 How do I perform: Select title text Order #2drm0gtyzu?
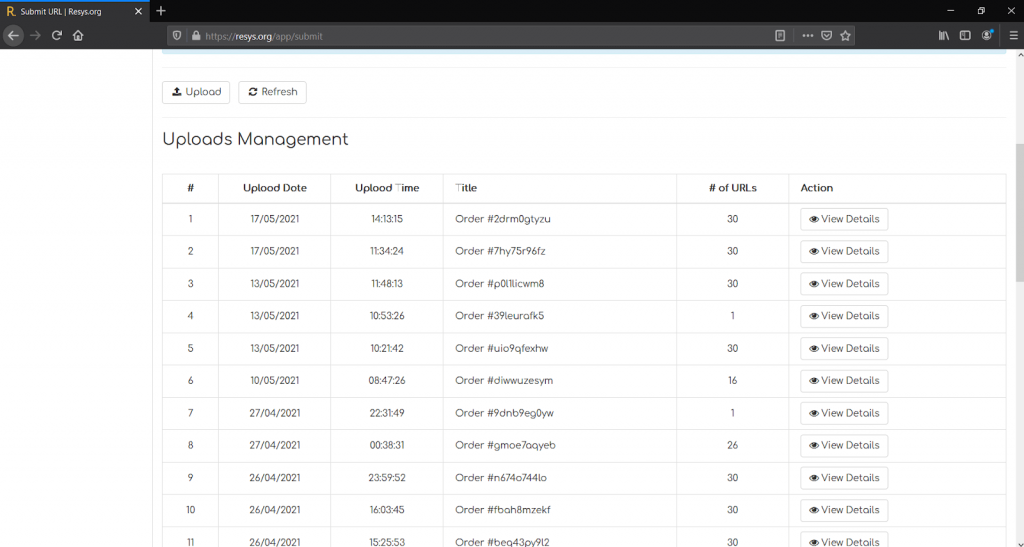click(503, 219)
